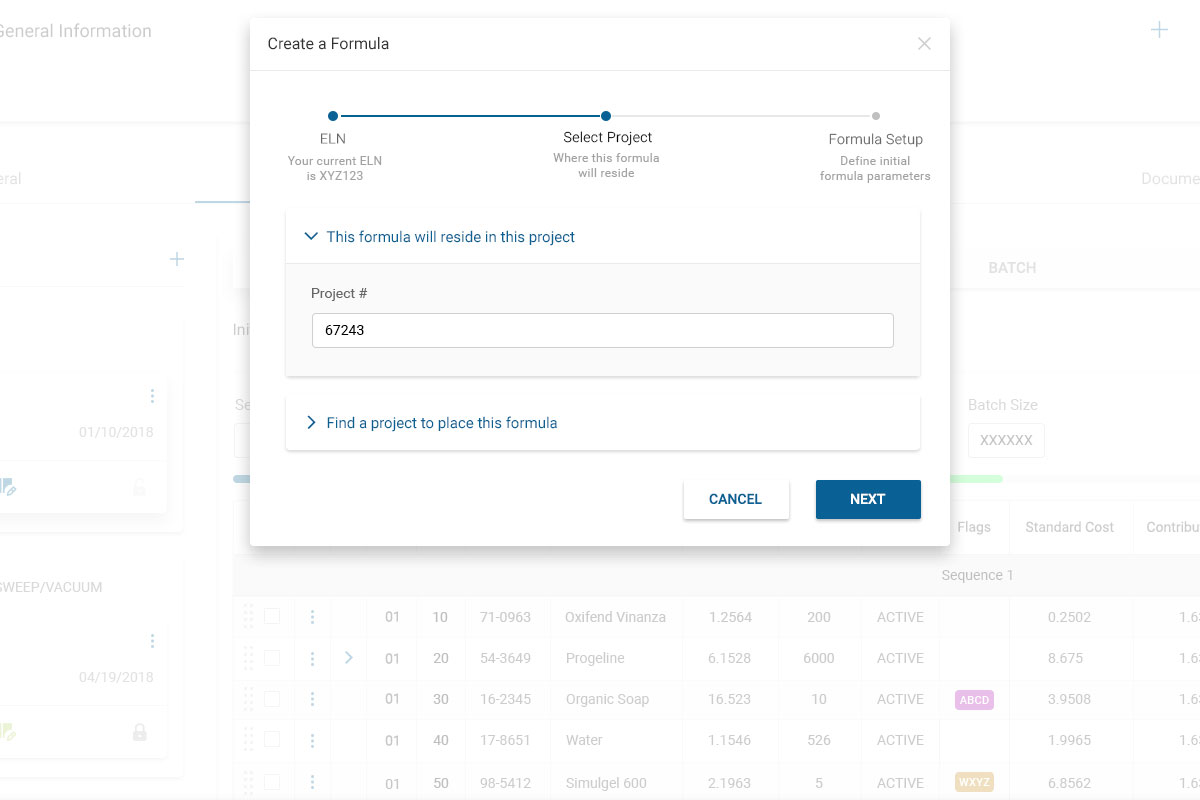This screenshot has width=1200, height=800.
Task: Expand the Progeline row chevron
Action: click(349, 657)
